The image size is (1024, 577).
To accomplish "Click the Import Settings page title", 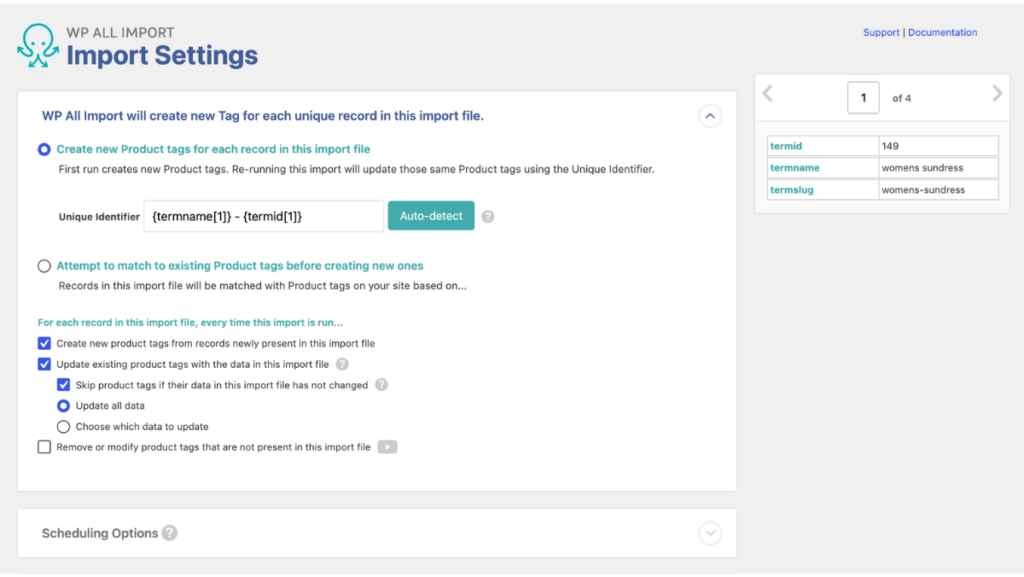I will 162,55.
